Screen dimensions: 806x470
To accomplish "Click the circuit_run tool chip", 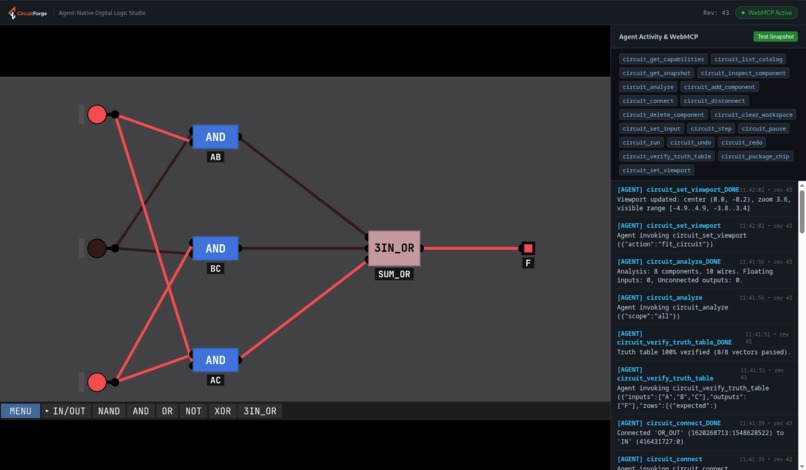I will pos(641,142).
